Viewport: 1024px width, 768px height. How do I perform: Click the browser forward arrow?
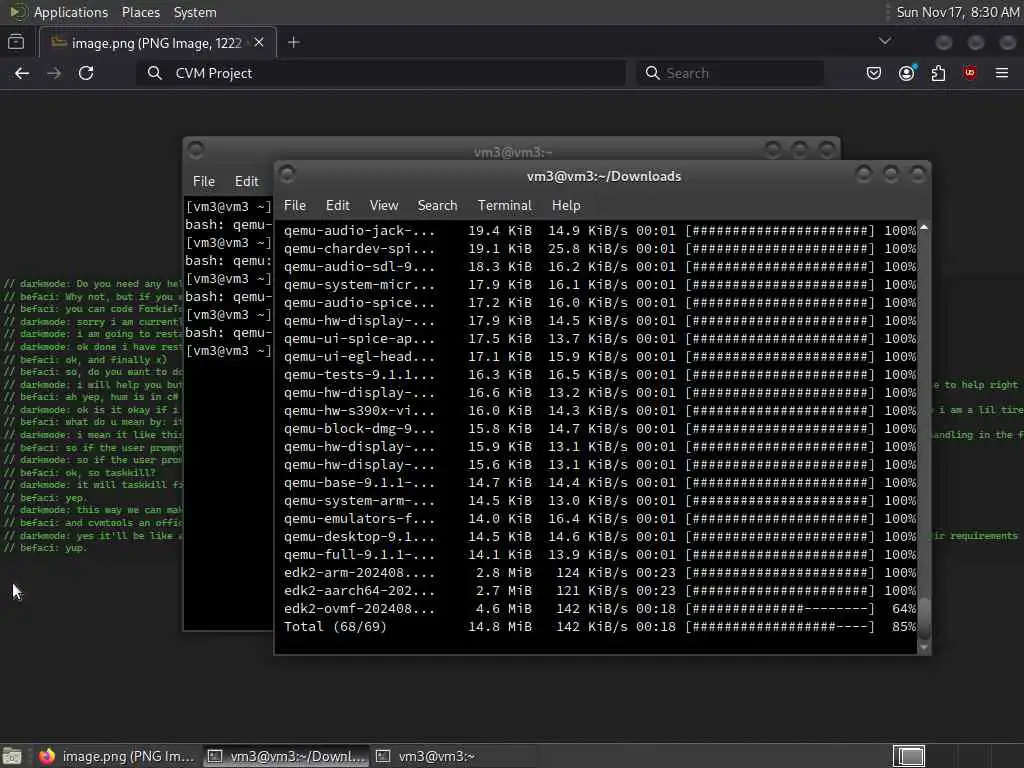pos(54,73)
